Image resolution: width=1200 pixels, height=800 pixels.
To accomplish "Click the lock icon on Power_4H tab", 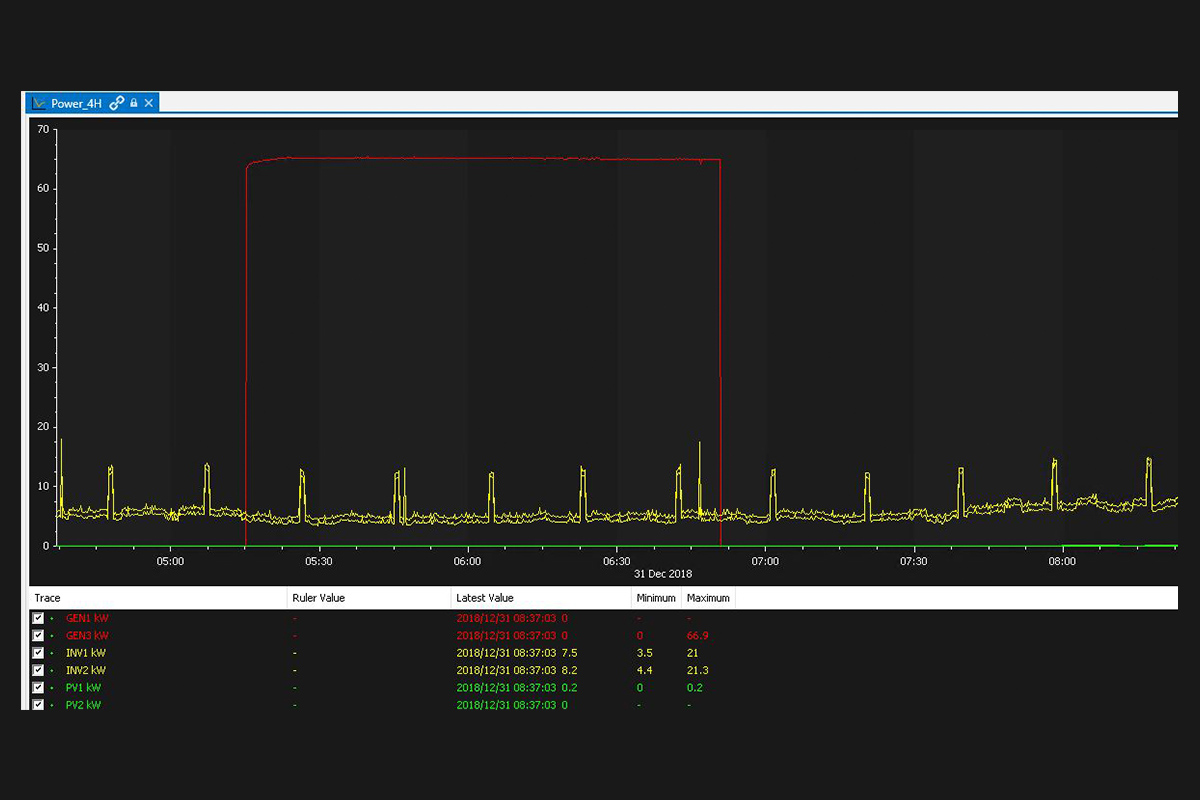I will click(x=134, y=103).
